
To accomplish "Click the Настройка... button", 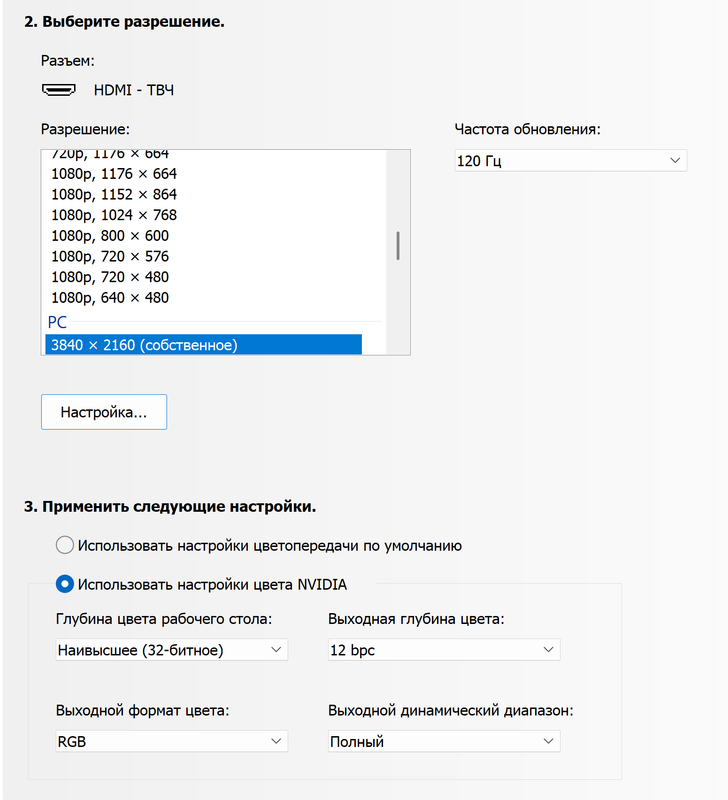I will (x=104, y=412).
